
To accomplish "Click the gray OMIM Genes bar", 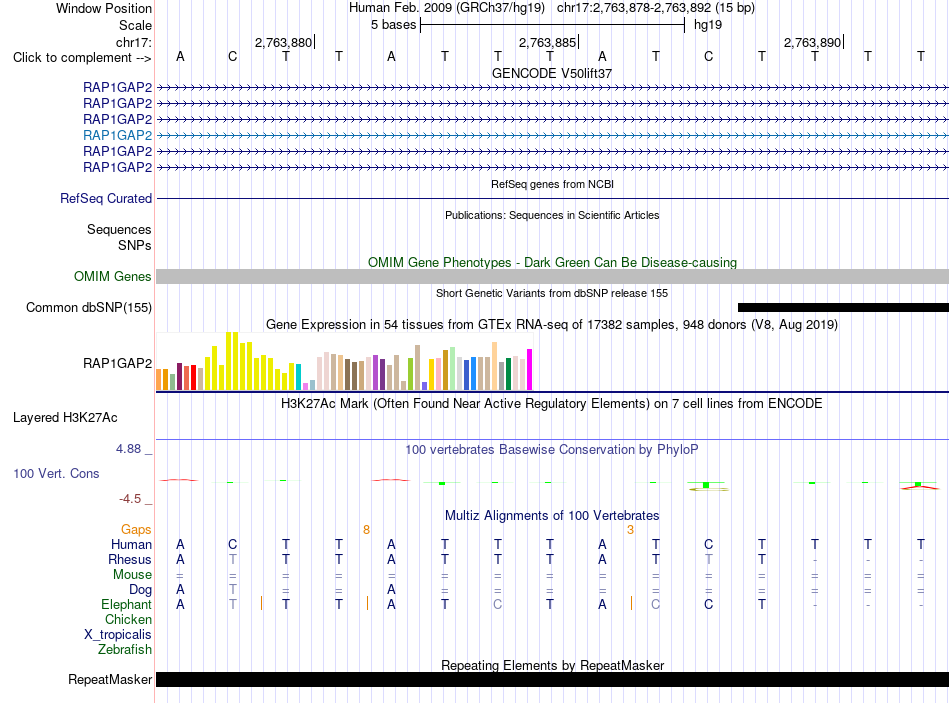I will [552, 276].
